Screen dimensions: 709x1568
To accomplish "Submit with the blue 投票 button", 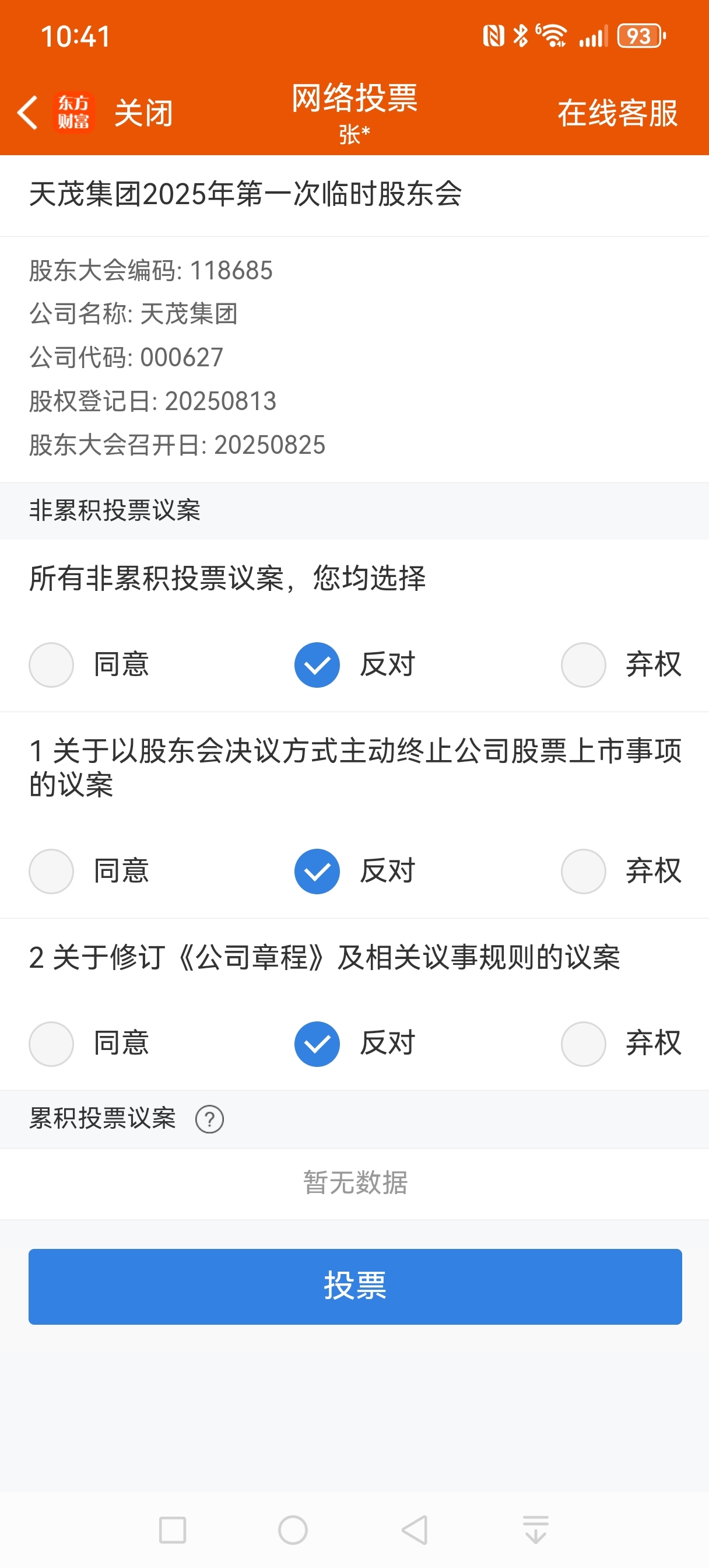I will (355, 1286).
